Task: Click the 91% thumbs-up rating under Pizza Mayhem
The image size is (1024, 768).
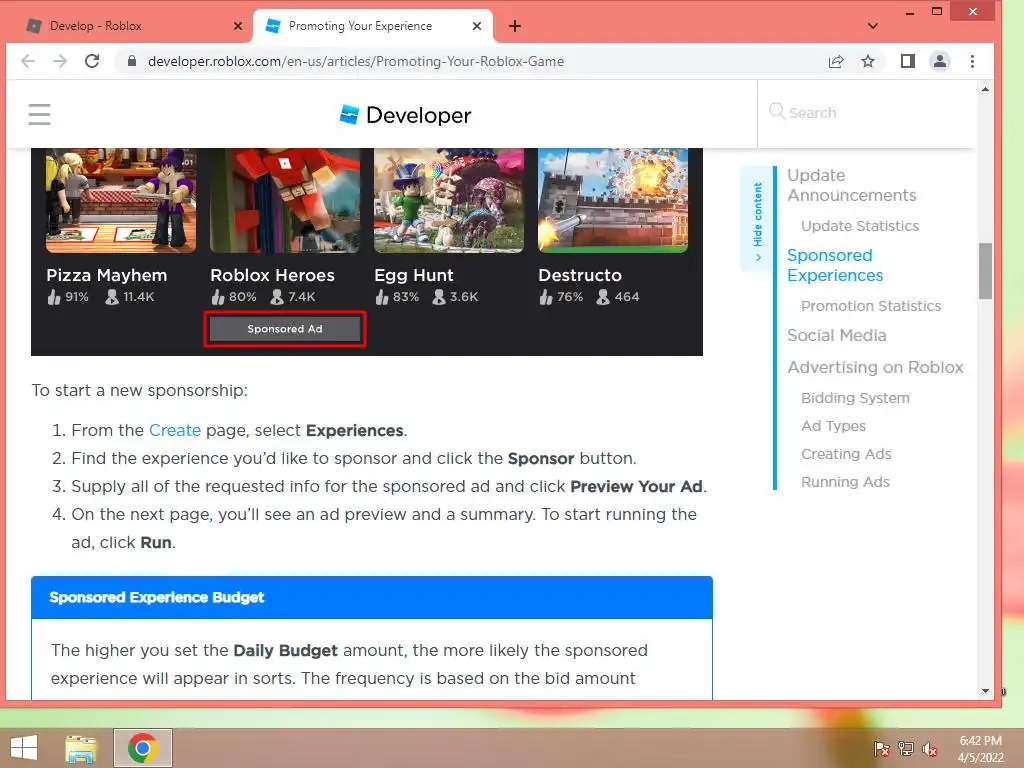Action: [x=67, y=297]
